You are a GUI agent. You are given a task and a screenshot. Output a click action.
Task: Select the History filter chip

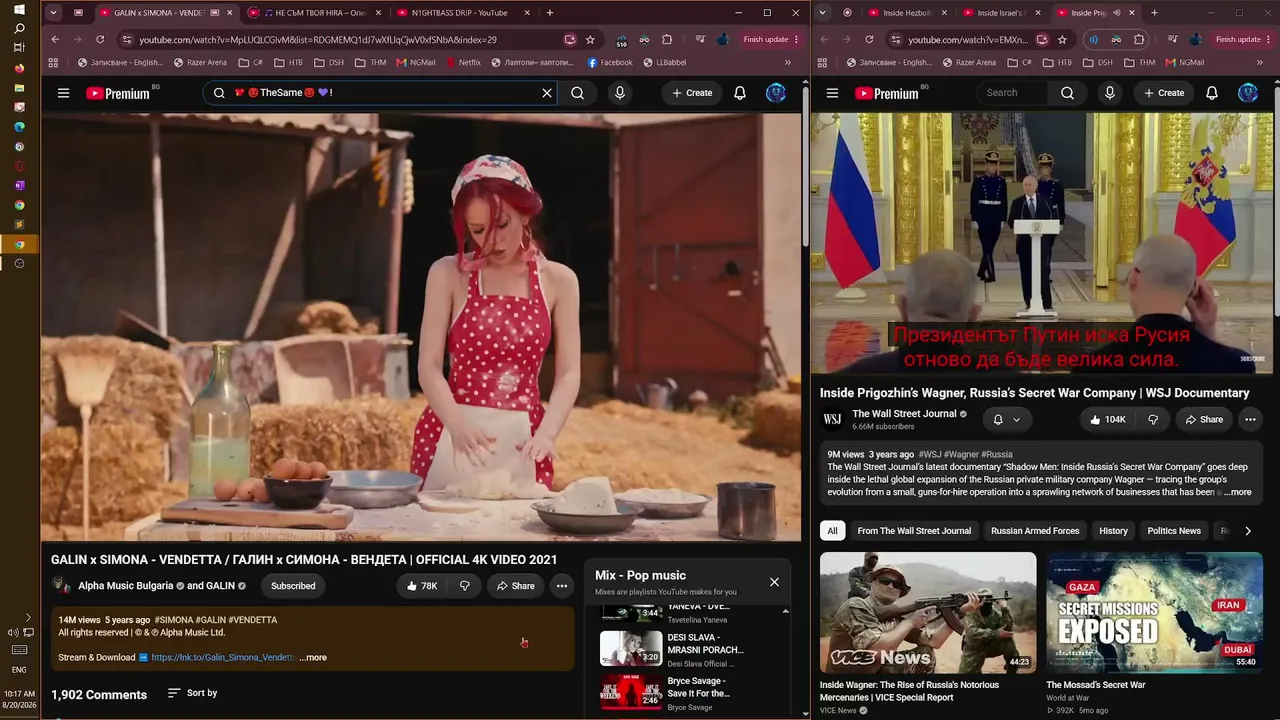(1113, 531)
